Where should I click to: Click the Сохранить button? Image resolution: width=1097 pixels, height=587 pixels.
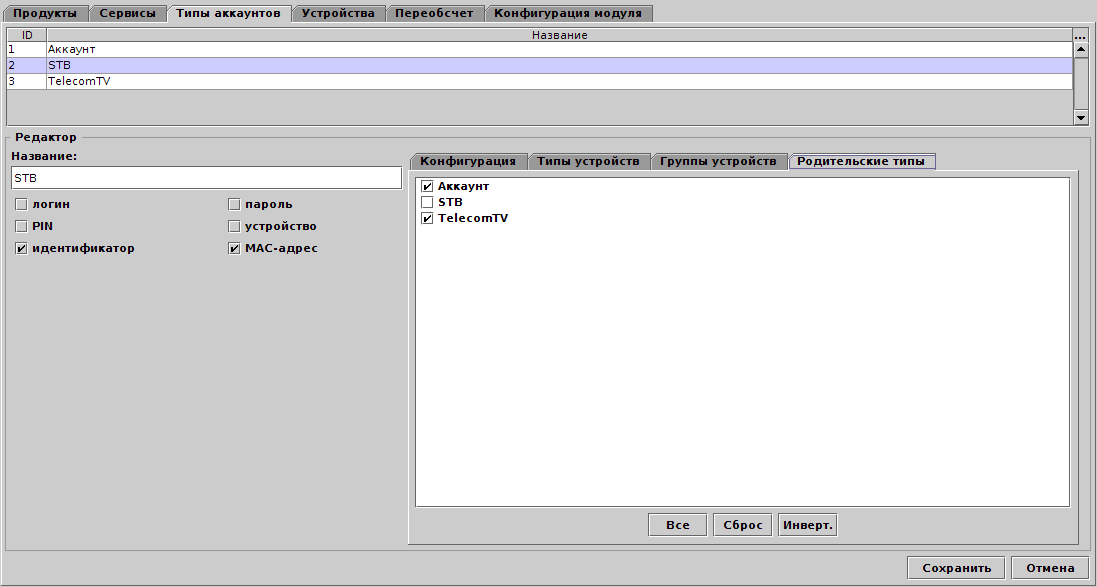(956, 568)
